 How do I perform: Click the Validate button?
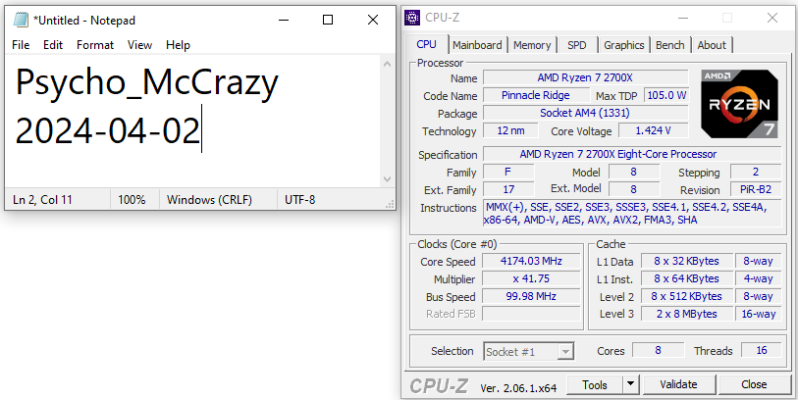click(678, 385)
